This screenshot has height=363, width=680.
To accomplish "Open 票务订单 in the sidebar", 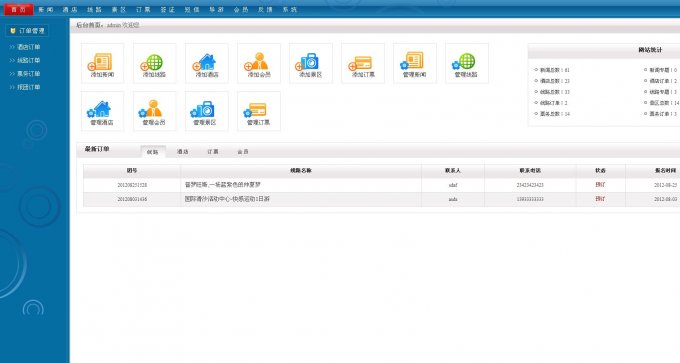I will point(29,74).
